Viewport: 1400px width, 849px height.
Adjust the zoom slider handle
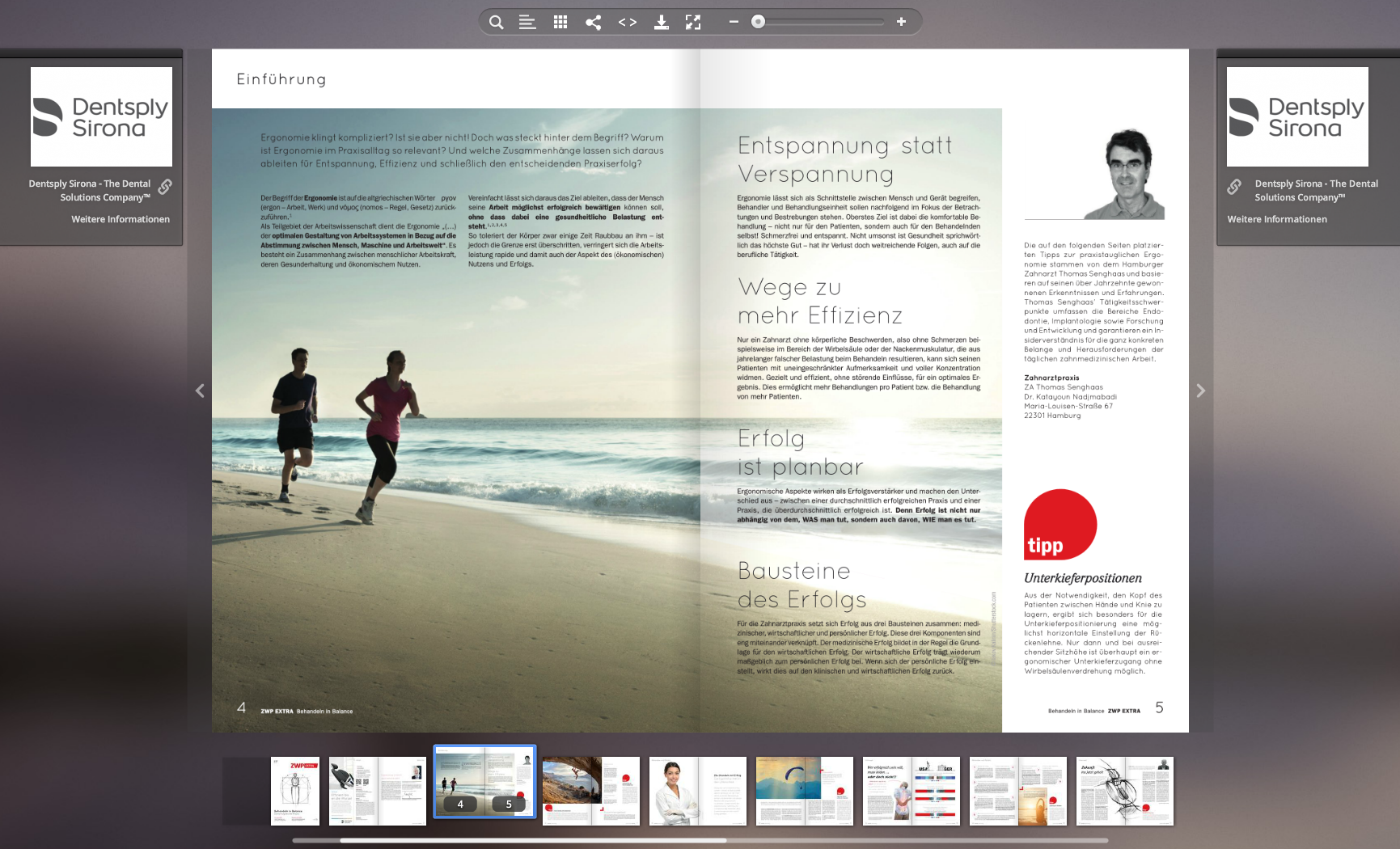[758, 22]
